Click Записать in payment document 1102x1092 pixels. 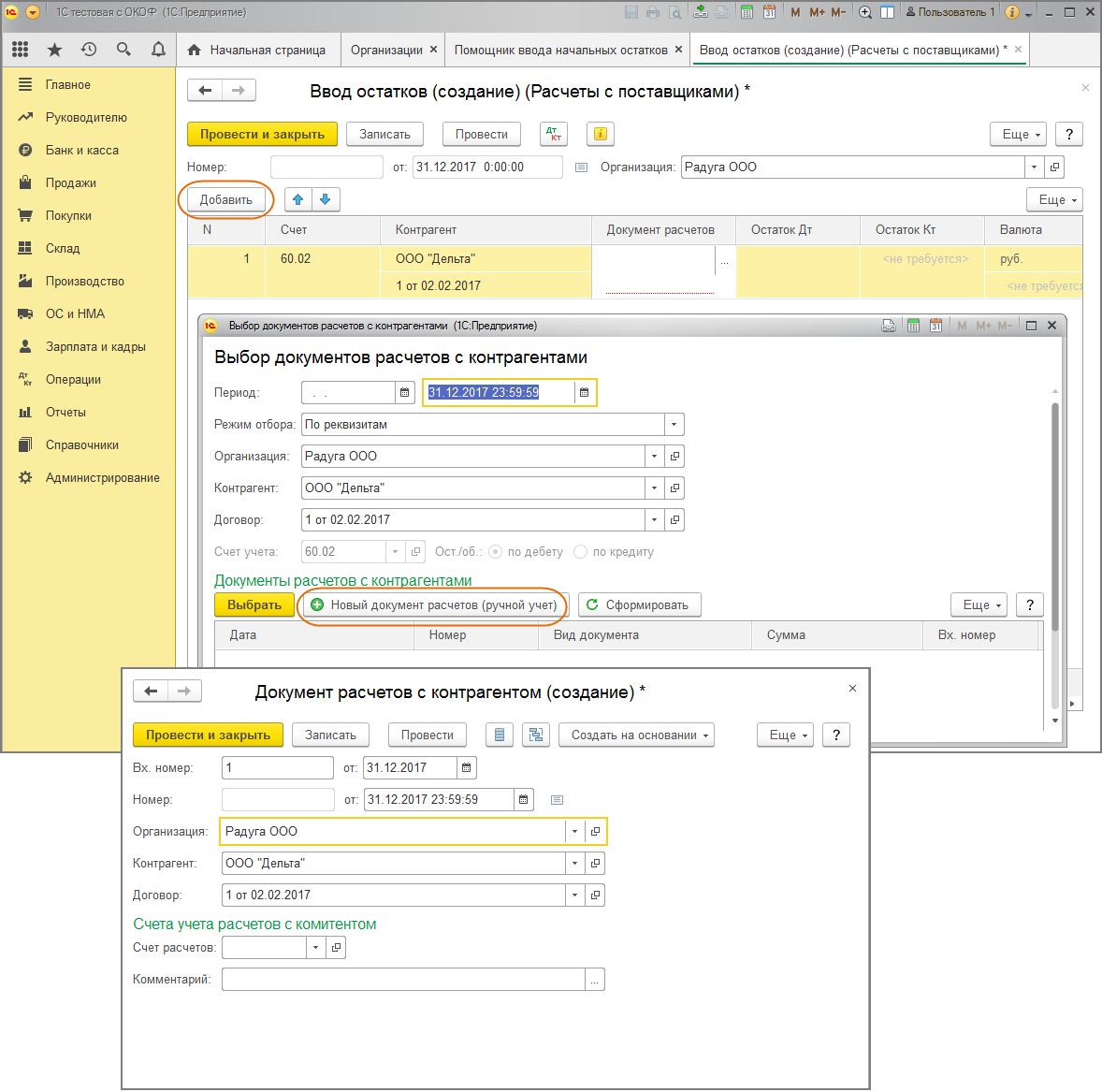click(330, 735)
